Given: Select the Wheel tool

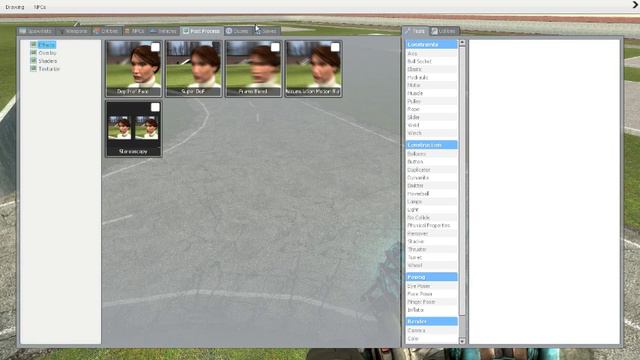Looking at the screenshot, I should (x=431, y=265).
